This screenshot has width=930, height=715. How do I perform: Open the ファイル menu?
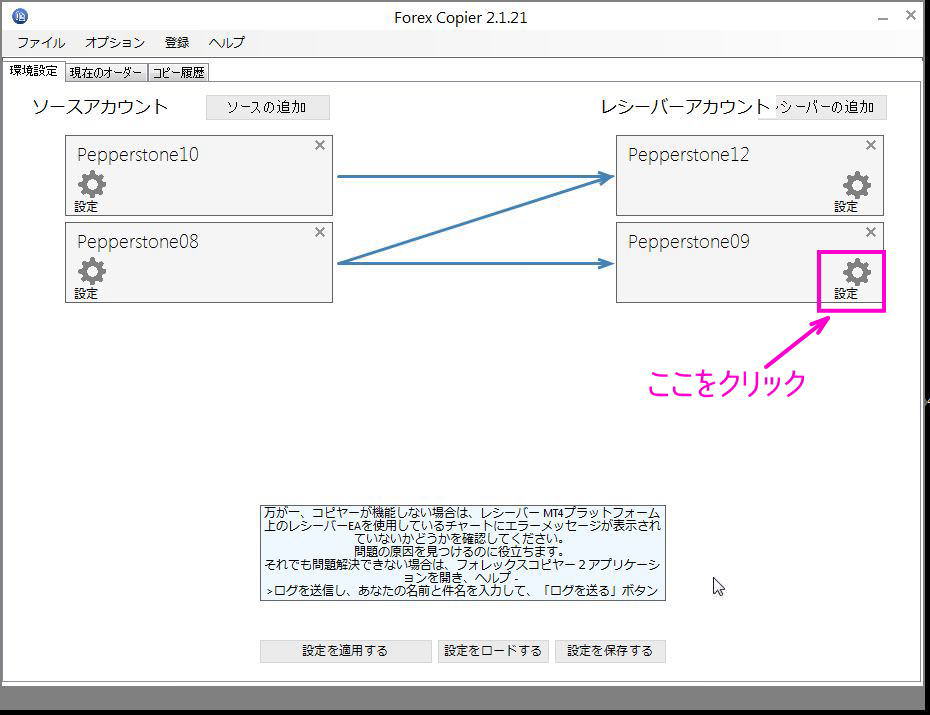pyautogui.click(x=40, y=42)
